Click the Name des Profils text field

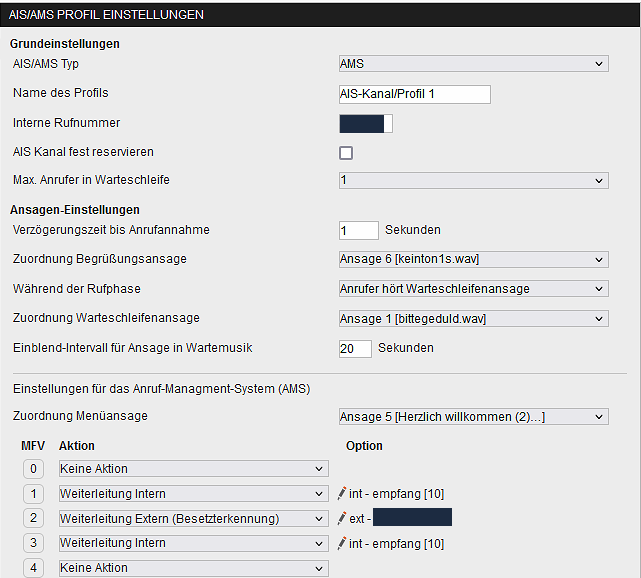pyautogui.click(x=414, y=94)
